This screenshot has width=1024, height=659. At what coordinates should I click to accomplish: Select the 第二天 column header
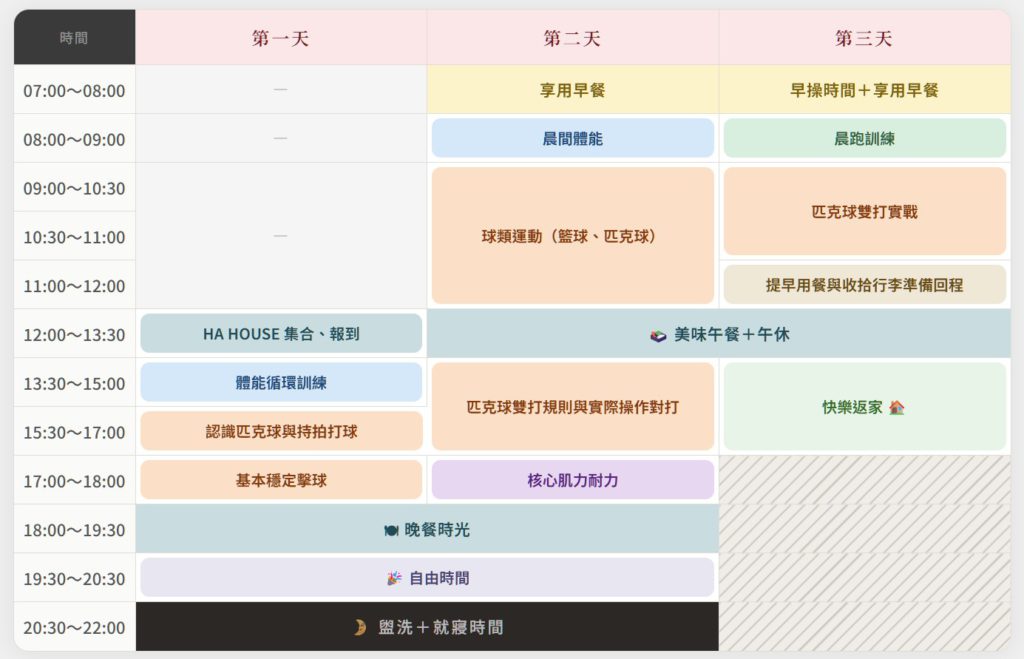(x=572, y=38)
